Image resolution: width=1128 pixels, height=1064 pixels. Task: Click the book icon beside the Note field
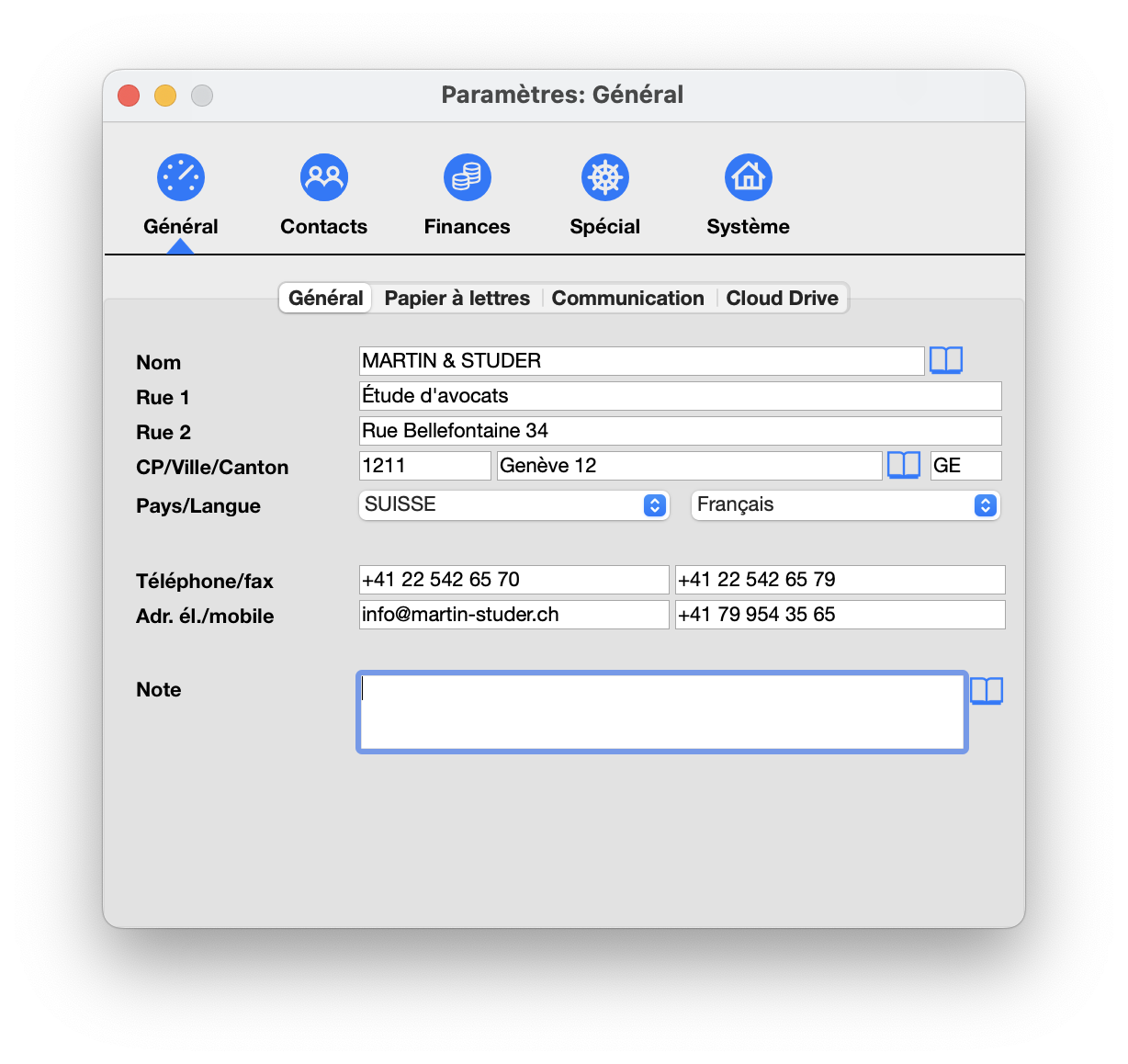(x=987, y=691)
